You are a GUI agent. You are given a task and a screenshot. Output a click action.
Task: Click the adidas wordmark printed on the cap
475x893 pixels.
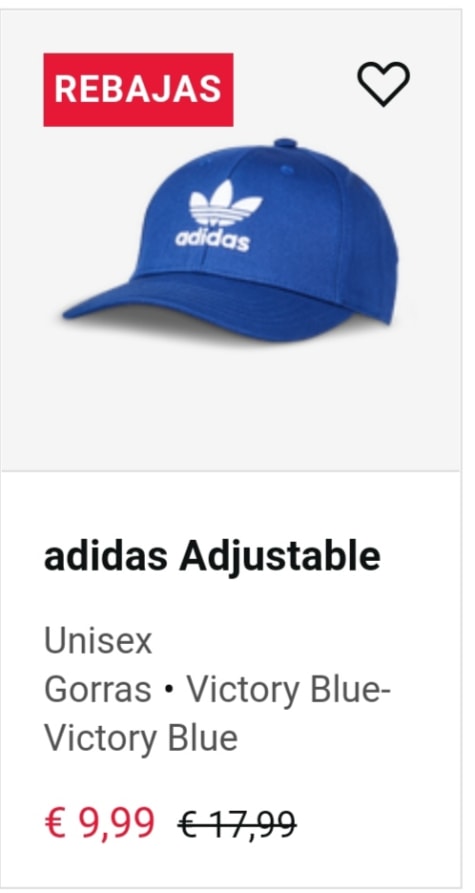click(x=212, y=239)
